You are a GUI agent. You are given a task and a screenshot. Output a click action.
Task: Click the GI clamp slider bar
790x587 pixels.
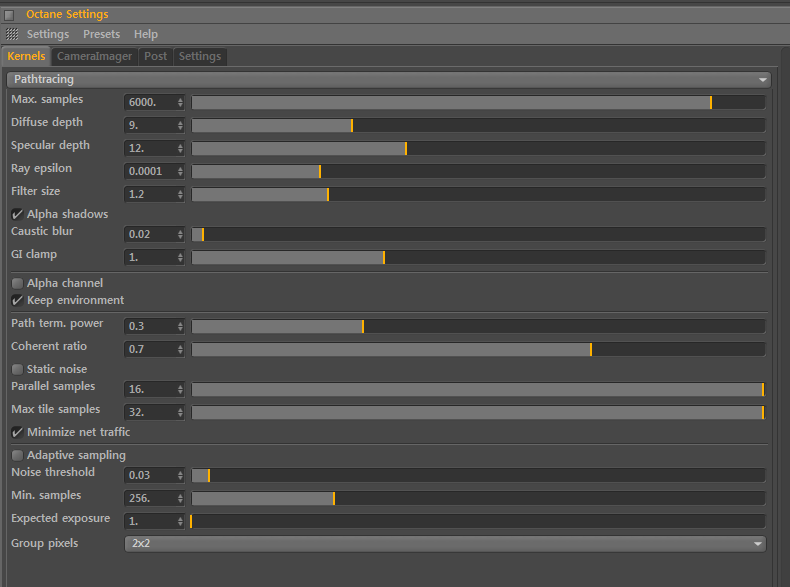[478, 257]
